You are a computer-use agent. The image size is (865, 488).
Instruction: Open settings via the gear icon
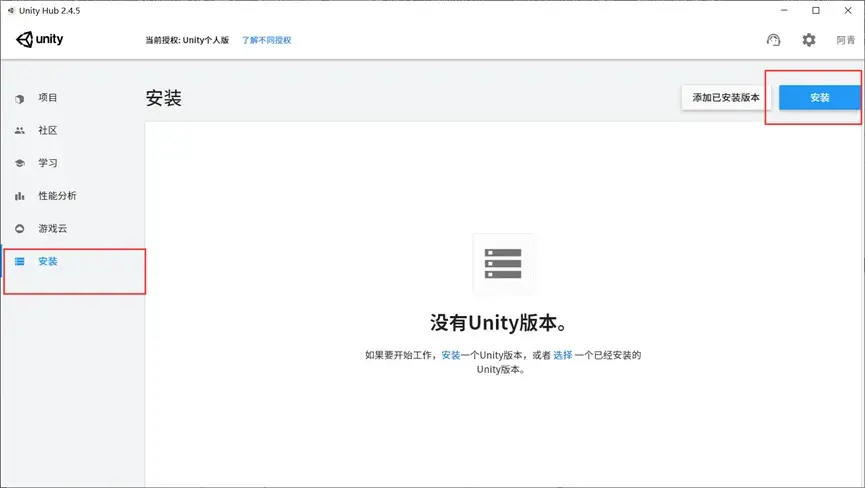[809, 40]
